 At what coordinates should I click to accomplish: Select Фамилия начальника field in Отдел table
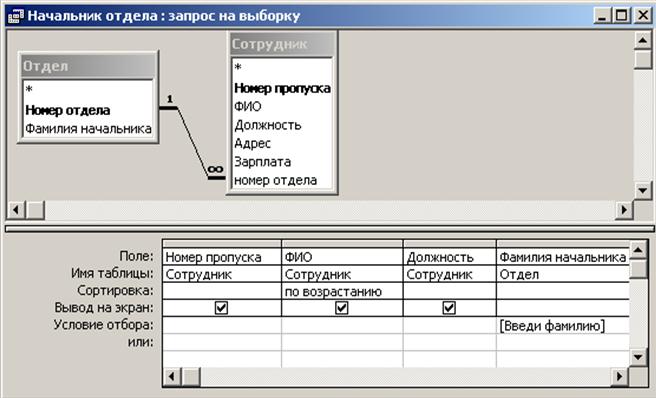pyautogui.click(x=88, y=128)
